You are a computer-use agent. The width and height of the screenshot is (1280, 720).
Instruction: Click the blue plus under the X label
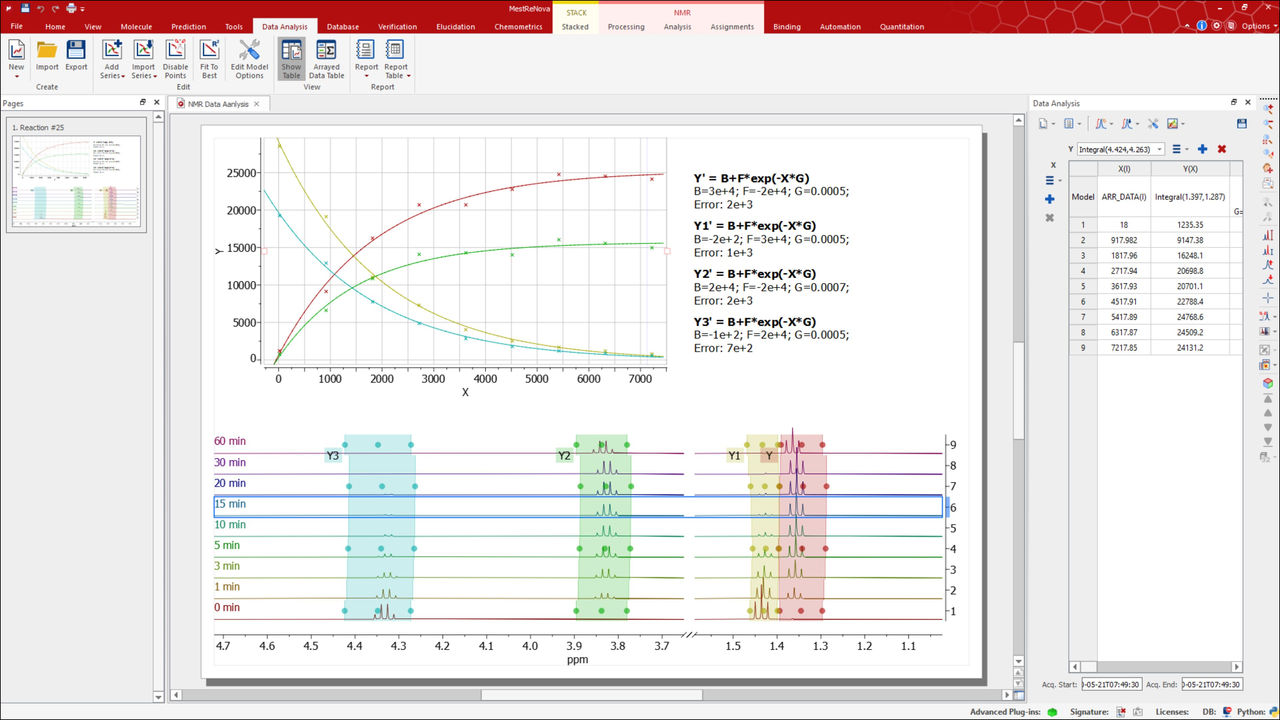coord(1050,199)
